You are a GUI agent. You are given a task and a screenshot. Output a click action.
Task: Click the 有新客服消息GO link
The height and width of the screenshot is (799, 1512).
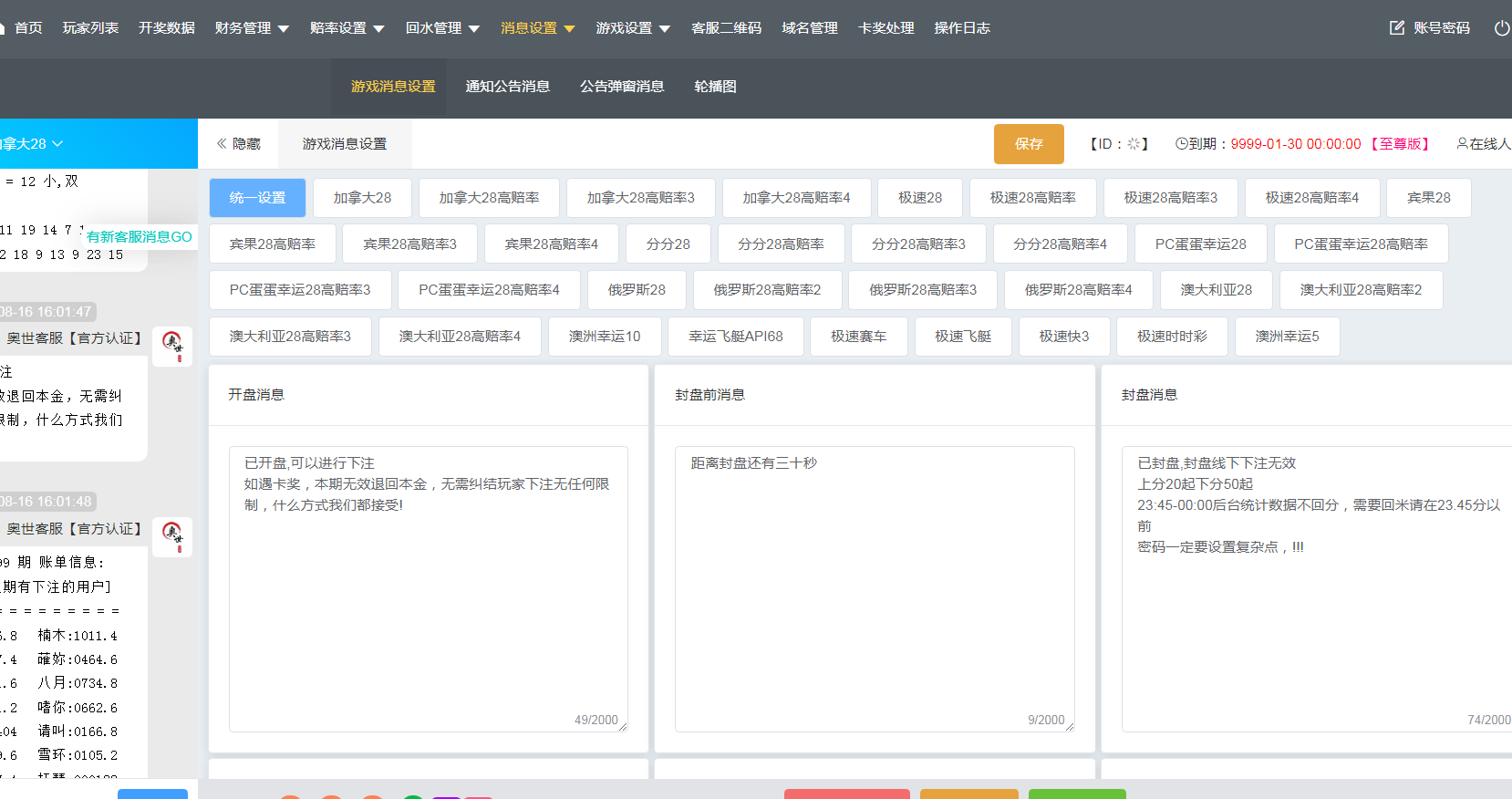click(x=140, y=237)
